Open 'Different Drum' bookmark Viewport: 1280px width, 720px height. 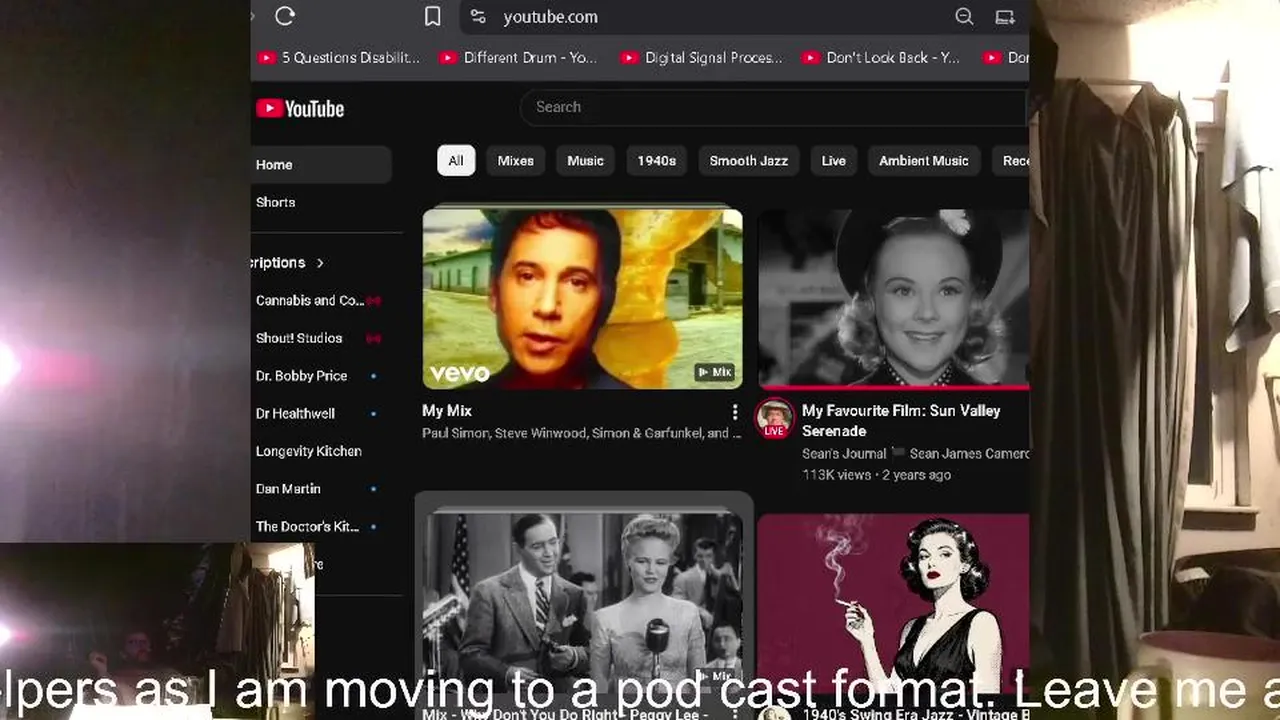(520, 58)
